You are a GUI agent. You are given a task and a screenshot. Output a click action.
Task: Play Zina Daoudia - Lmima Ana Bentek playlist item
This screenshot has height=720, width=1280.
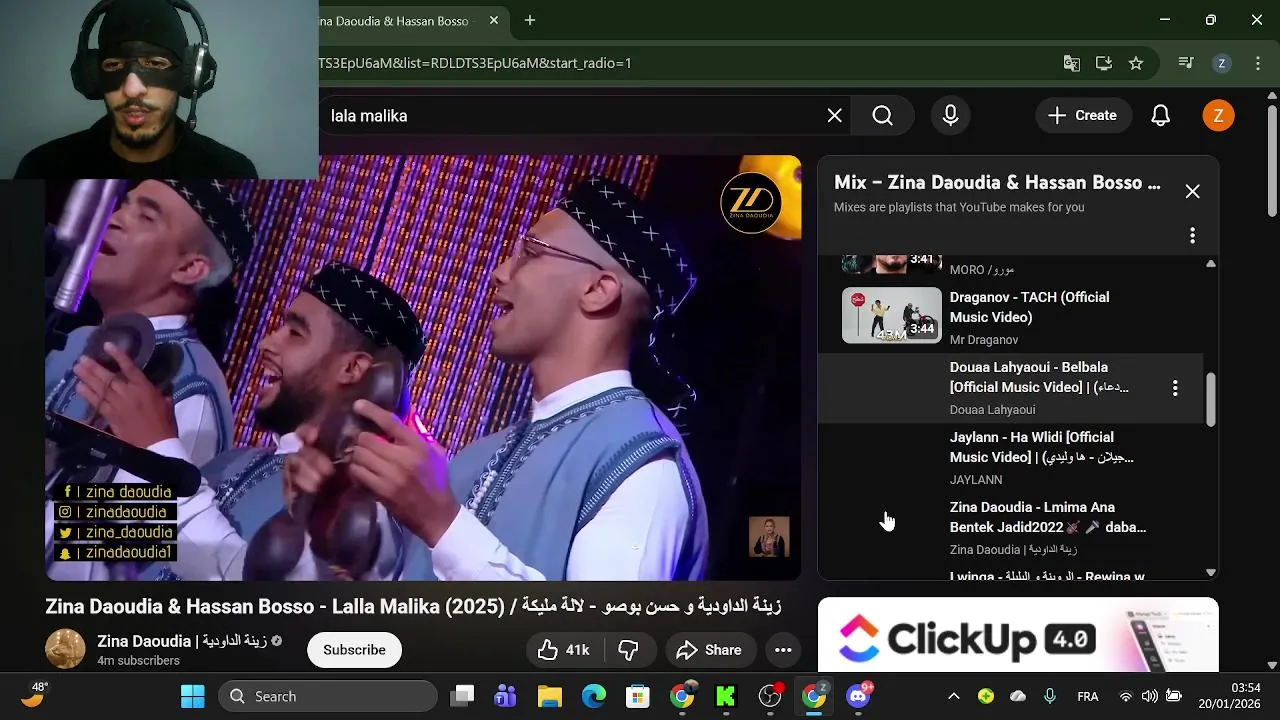click(x=1010, y=527)
